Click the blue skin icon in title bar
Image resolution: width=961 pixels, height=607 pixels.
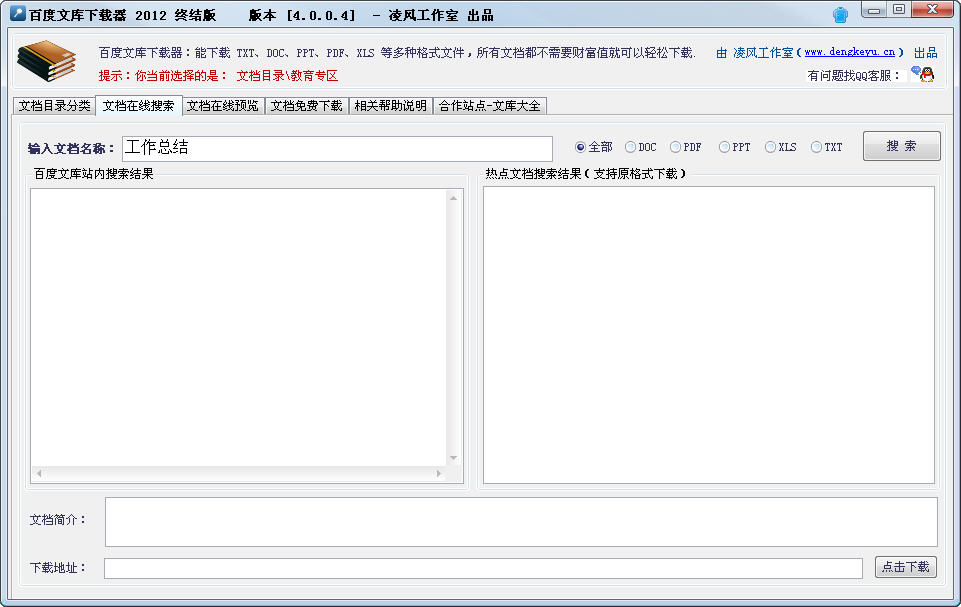[x=840, y=15]
